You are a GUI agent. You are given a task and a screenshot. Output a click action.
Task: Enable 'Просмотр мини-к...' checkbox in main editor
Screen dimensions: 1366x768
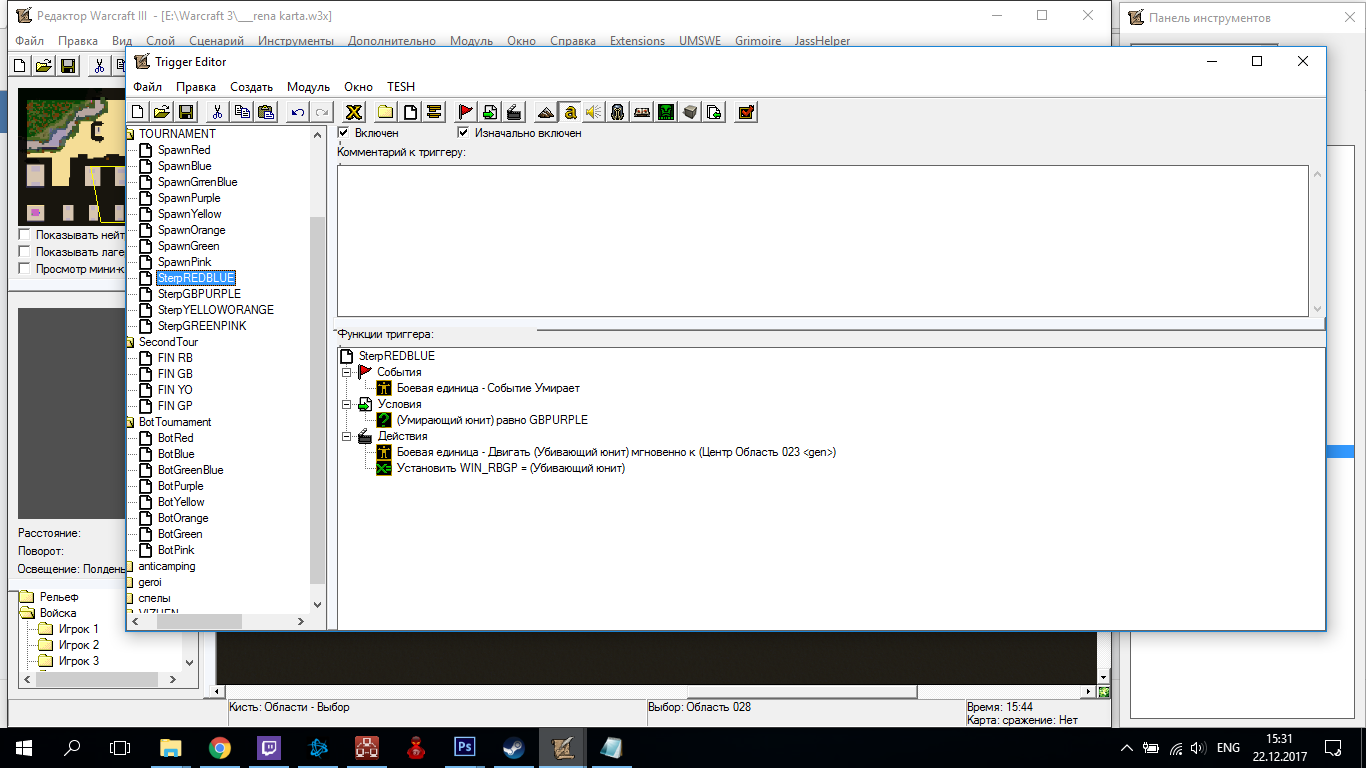tap(25, 269)
